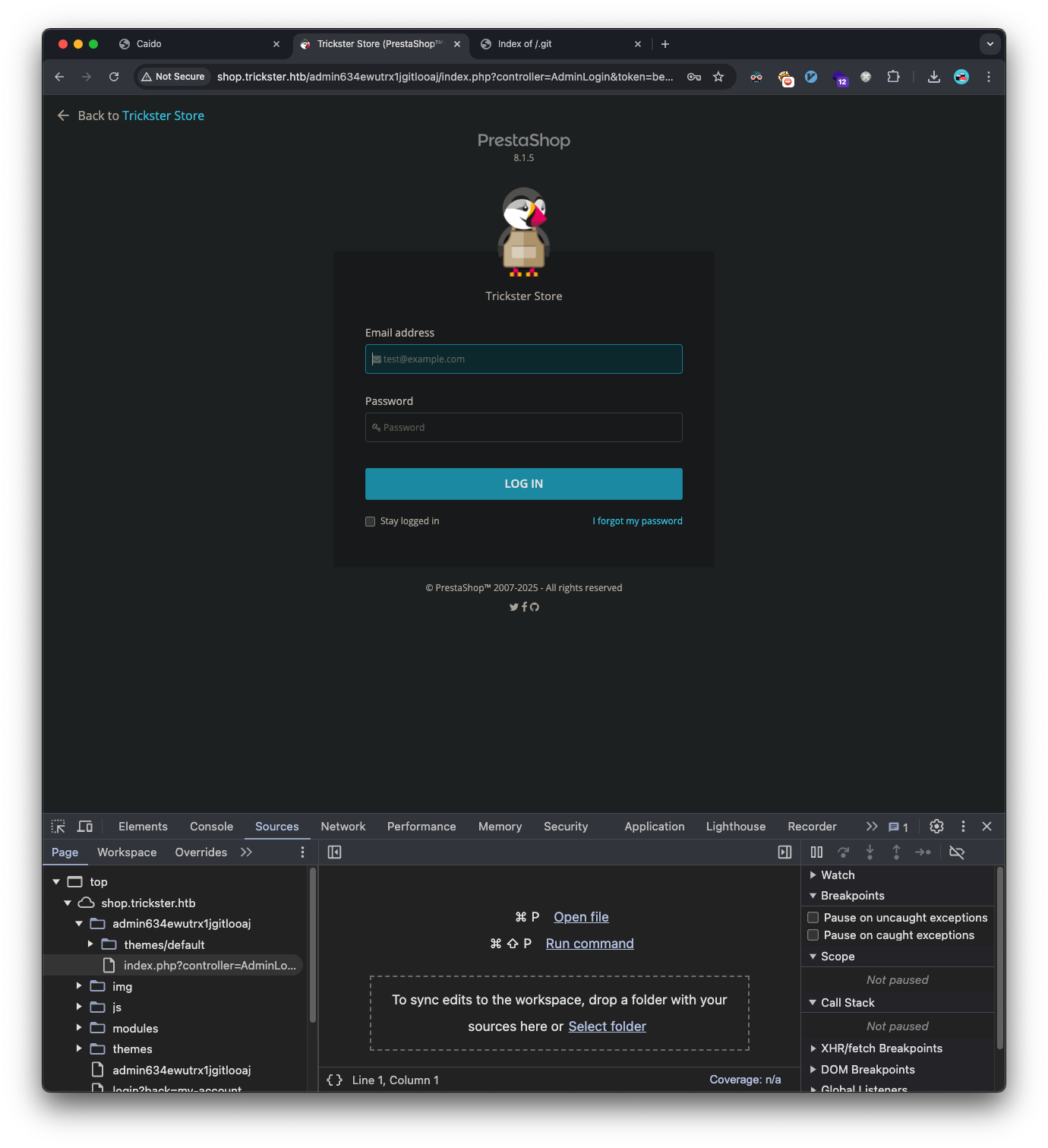Image resolution: width=1048 pixels, height=1148 pixels.
Task: Deactivate breakpoints icon in debugger toolbar
Action: pyautogui.click(x=957, y=852)
